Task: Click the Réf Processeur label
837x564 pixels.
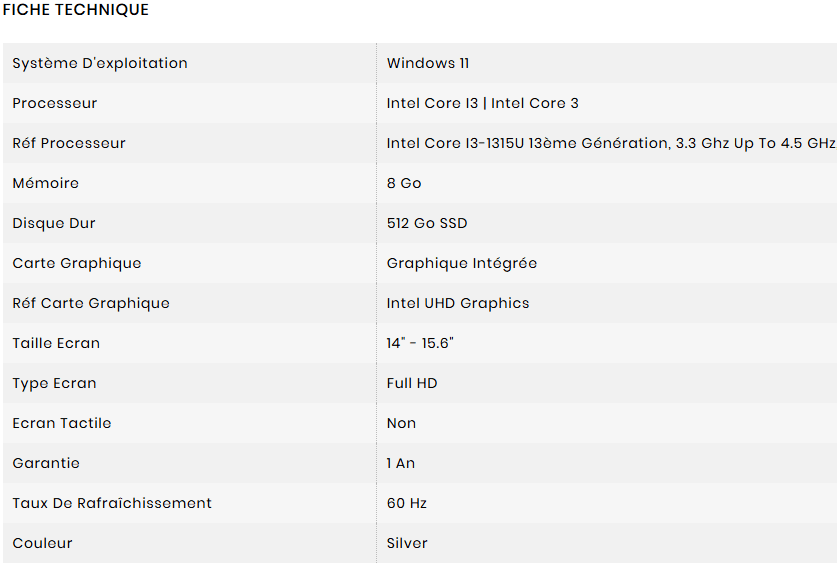Action: [x=69, y=143]
